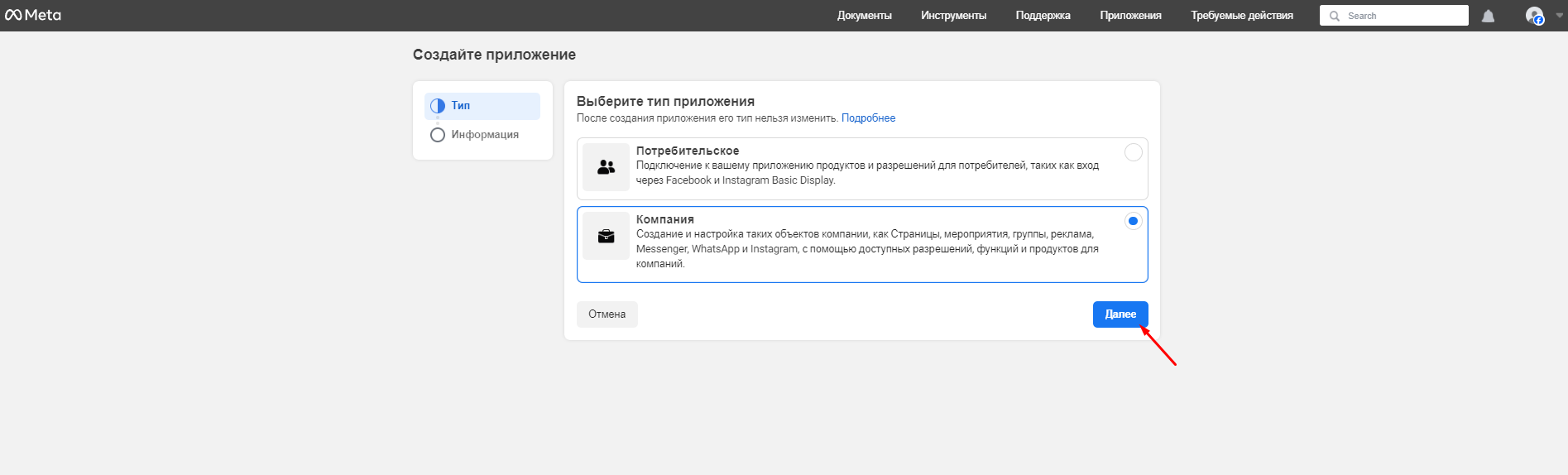
Task: Open the profile avatar icon
Action: click(1535, 16)
